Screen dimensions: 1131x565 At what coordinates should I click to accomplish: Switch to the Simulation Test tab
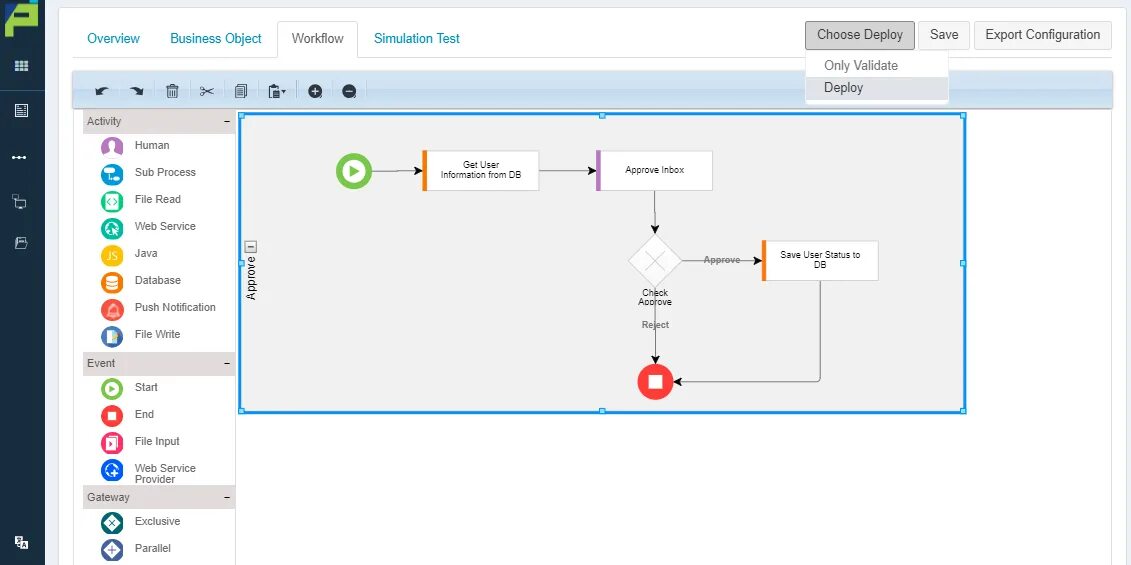(x=416, y=38)
